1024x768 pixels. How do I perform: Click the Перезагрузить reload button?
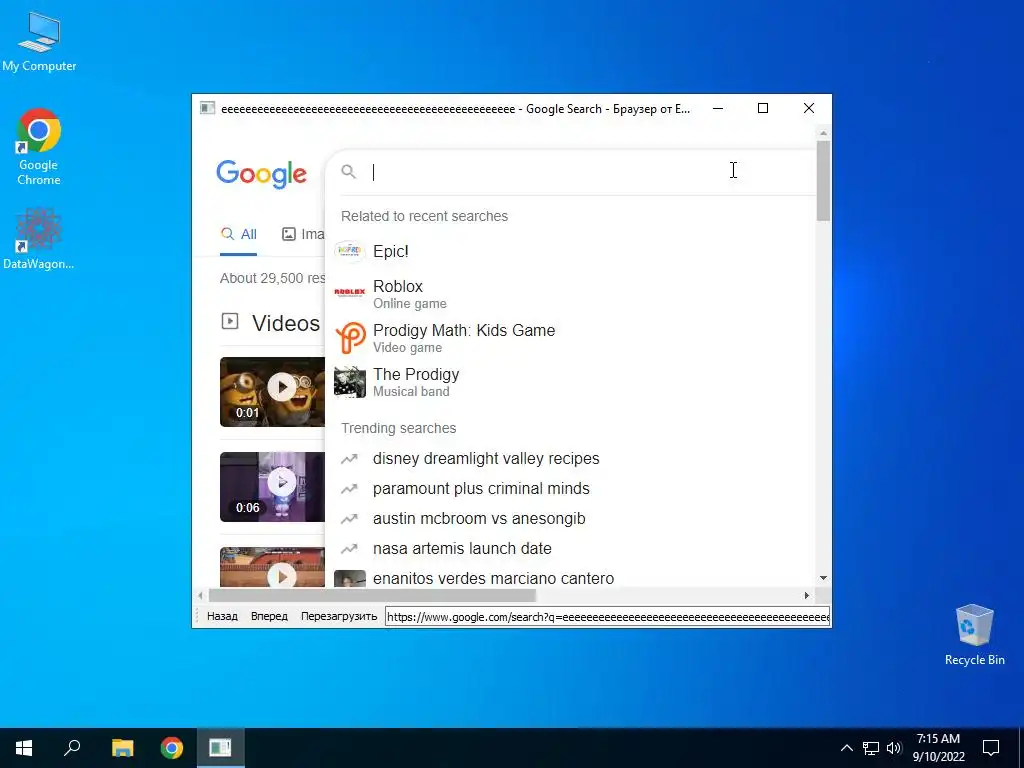pyautogui.click(x=339, y=616)
